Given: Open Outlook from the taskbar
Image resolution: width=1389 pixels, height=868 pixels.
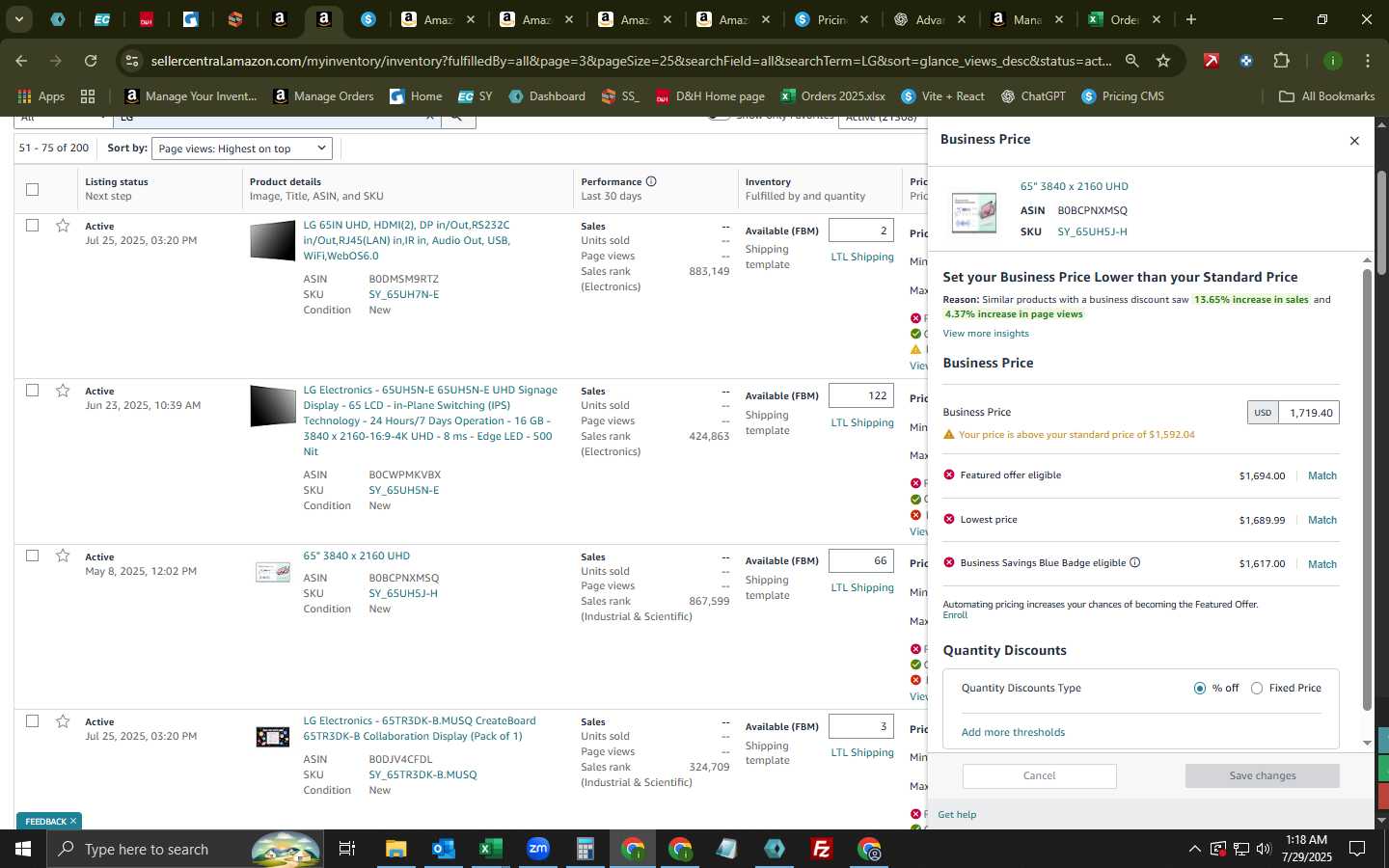Looking at the screenshot, I should [443, 849].
